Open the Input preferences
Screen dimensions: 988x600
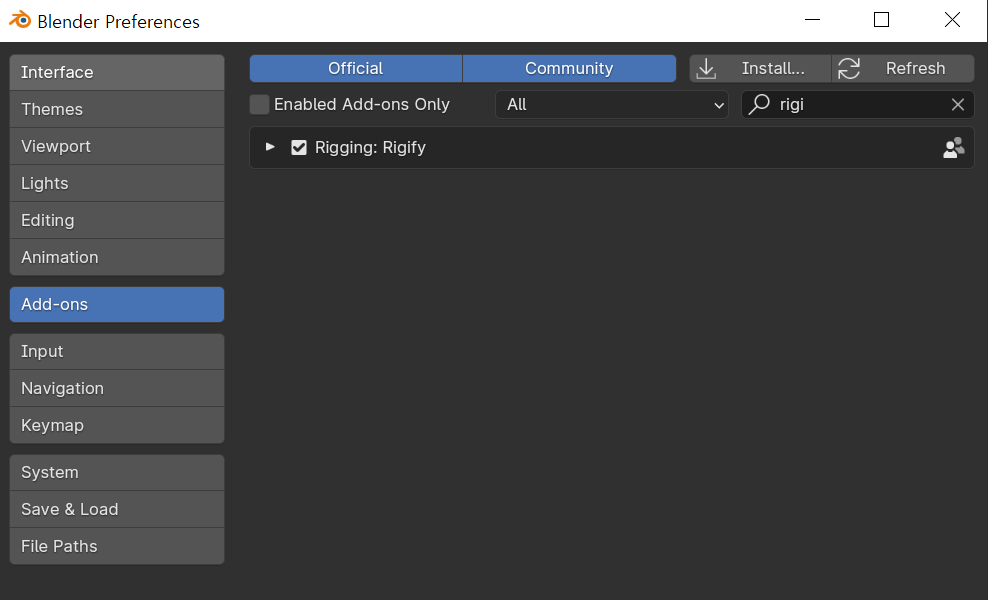click(x=117, y=352)
